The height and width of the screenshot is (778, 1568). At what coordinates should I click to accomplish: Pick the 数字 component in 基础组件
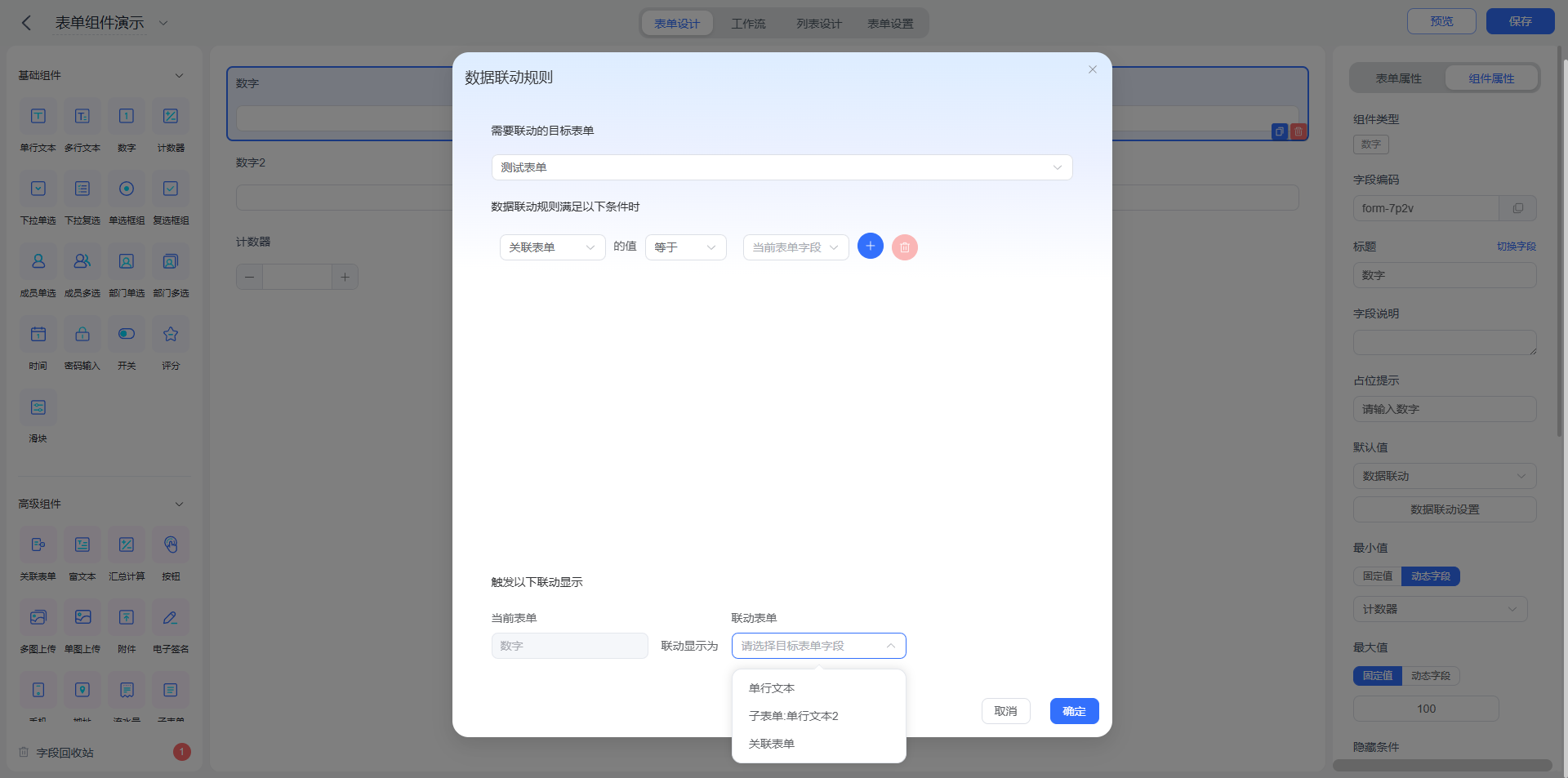(x=127, y=116)
